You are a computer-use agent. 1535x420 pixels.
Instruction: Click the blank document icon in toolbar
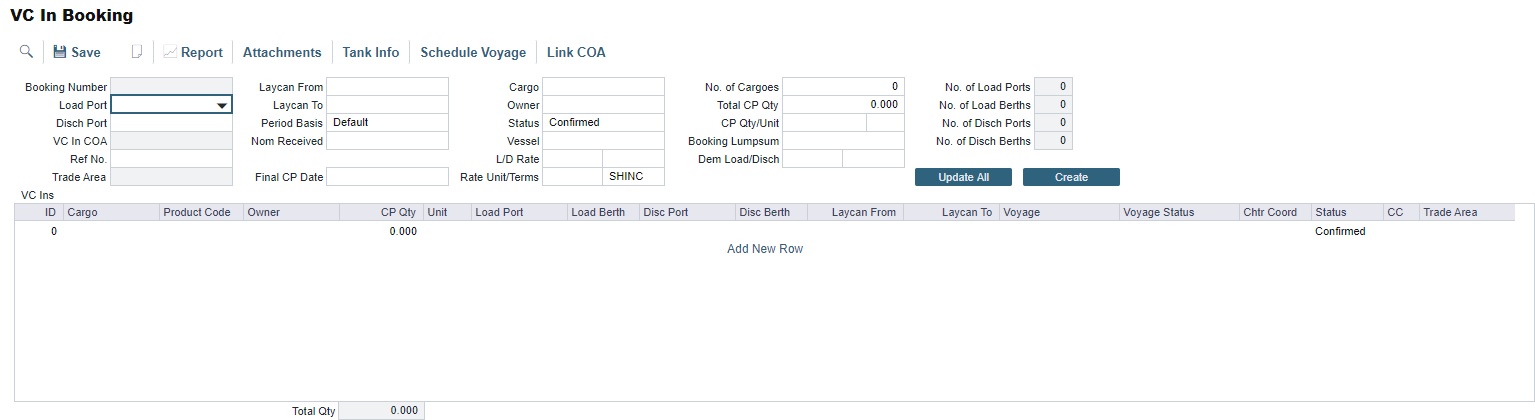point(137,52)
